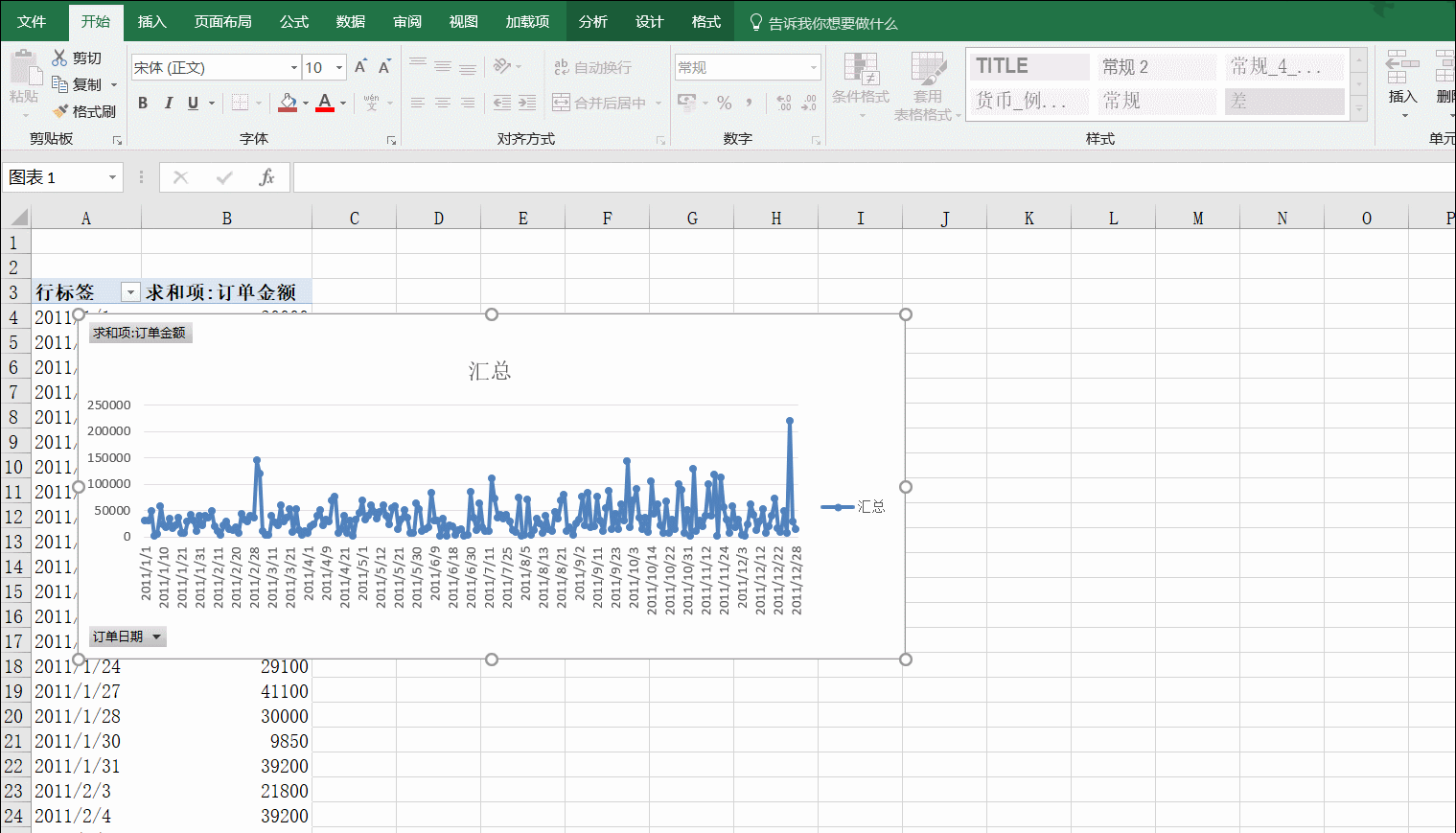The width and height of the screenshot is (1456, 833).
Task: Center text horizontally
Action: pyautogui.click(x=443, y=103)
